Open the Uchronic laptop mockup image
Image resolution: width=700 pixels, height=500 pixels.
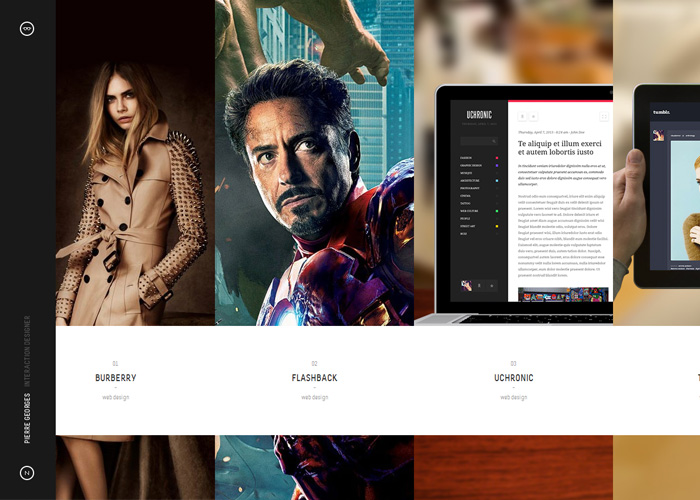[x=513, y=163]
